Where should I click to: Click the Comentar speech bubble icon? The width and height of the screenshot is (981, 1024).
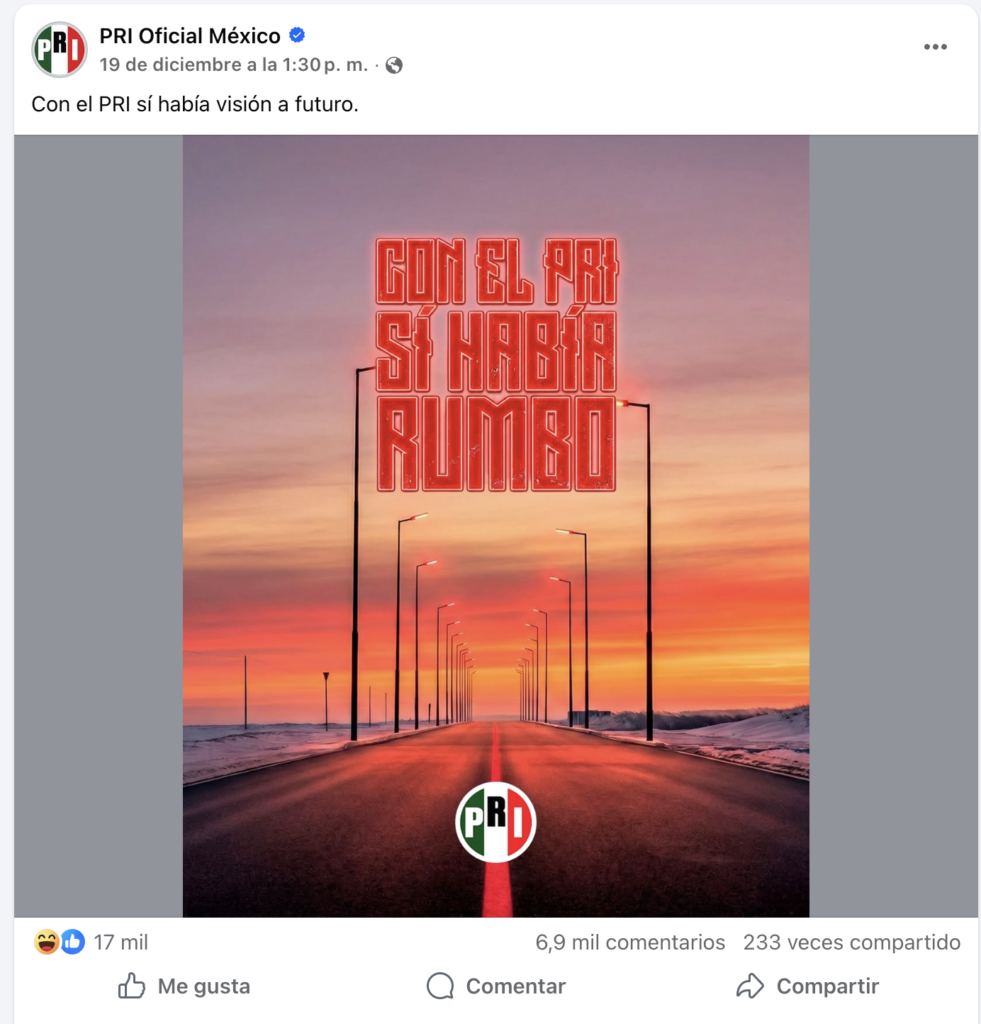[440, 986]
